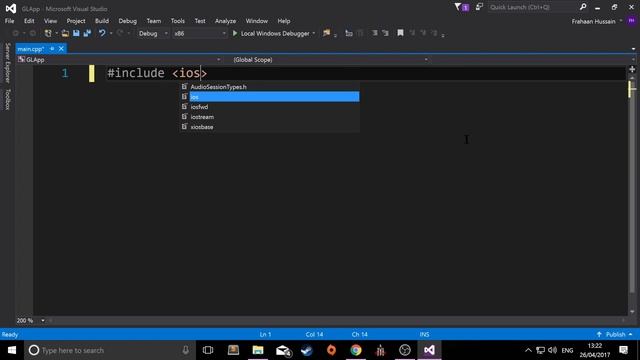640x360 pixels.
Task: Open Frahaan Hussain account menu
Action: tap(597, 21)
